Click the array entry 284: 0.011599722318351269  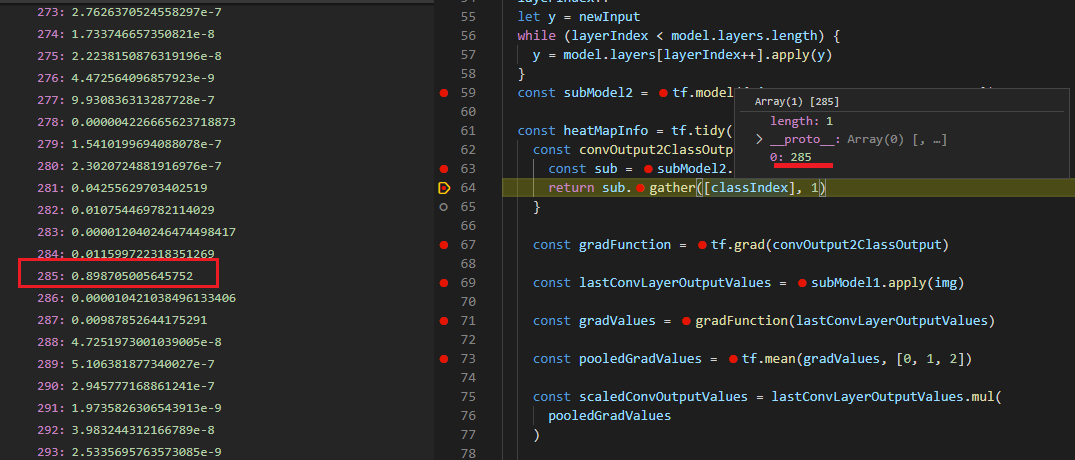(126, 254)
